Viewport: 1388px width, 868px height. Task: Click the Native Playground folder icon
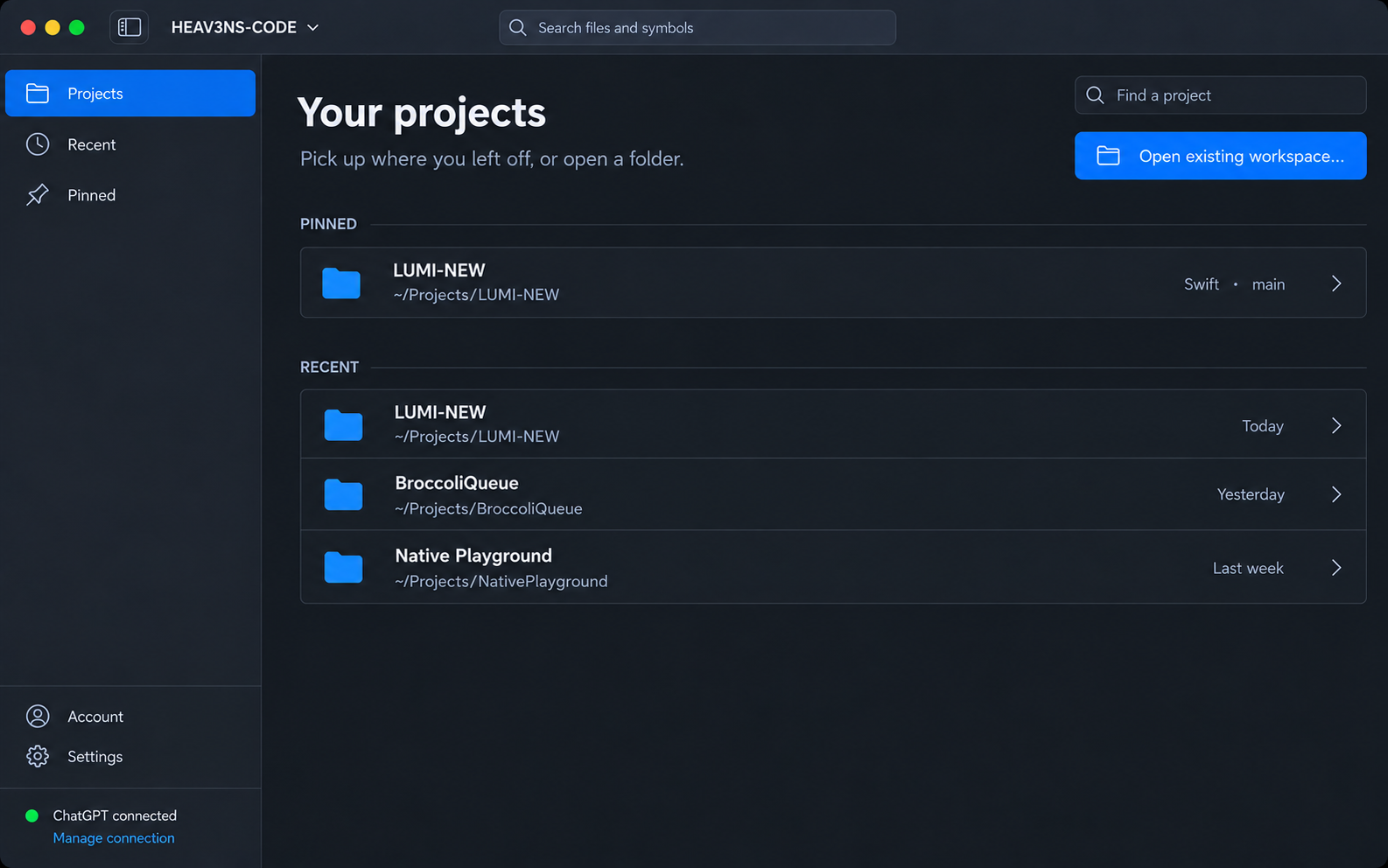[x=343, y=568]
